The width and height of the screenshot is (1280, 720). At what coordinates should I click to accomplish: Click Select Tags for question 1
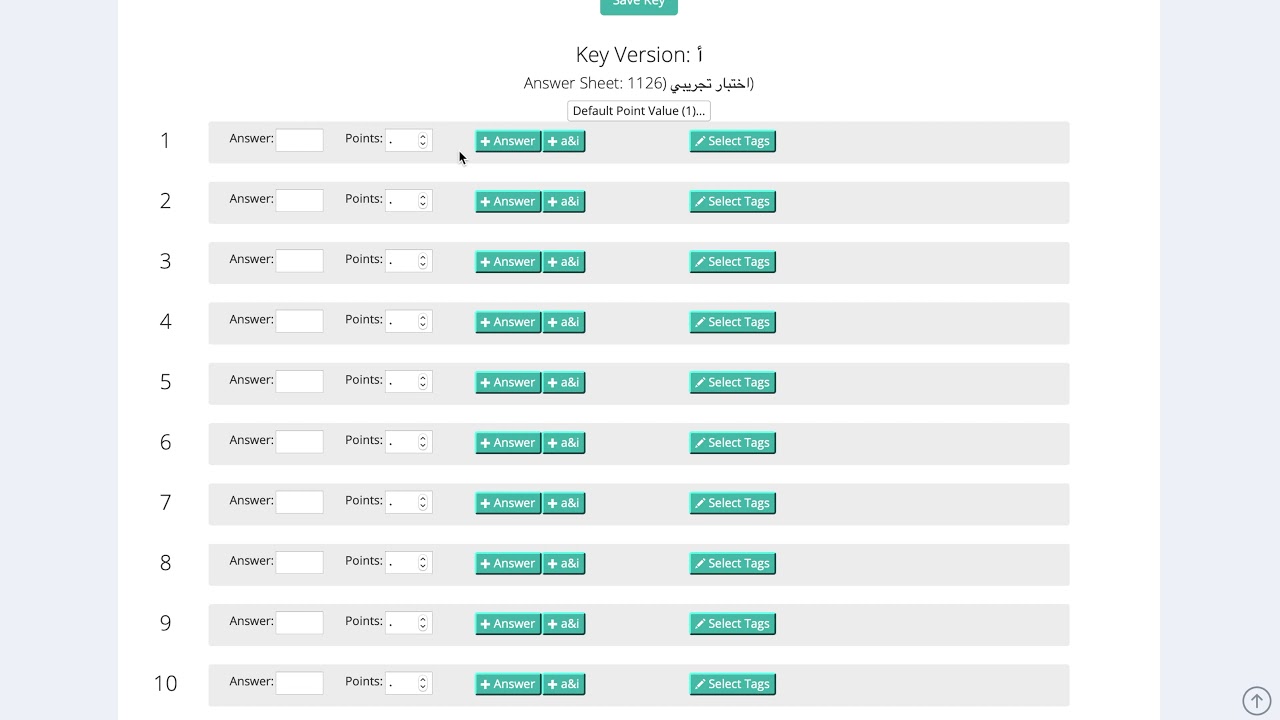click(x=732, y=141)
